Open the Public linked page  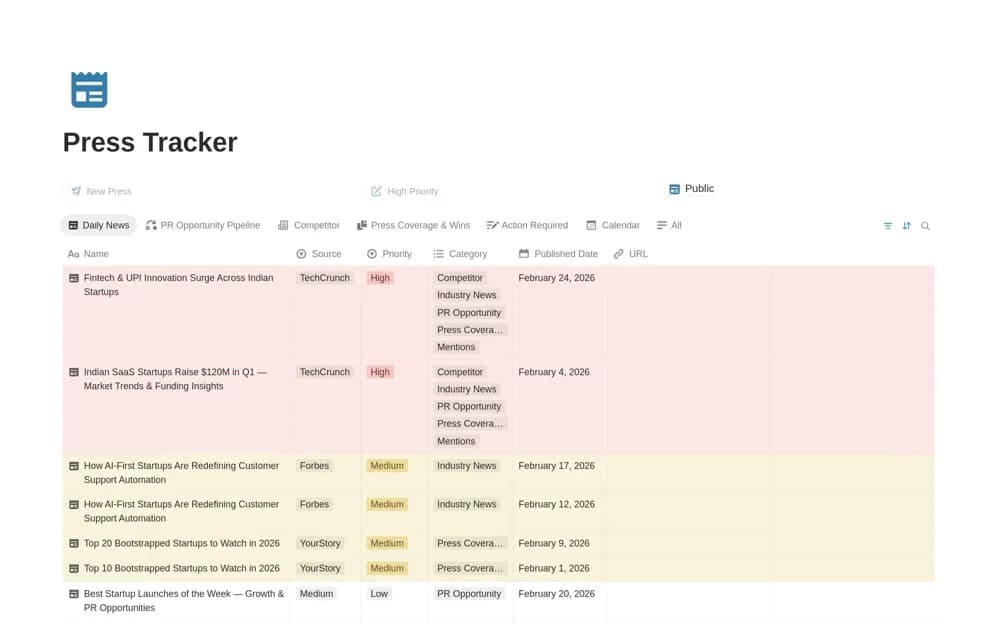tap(691, 189)
